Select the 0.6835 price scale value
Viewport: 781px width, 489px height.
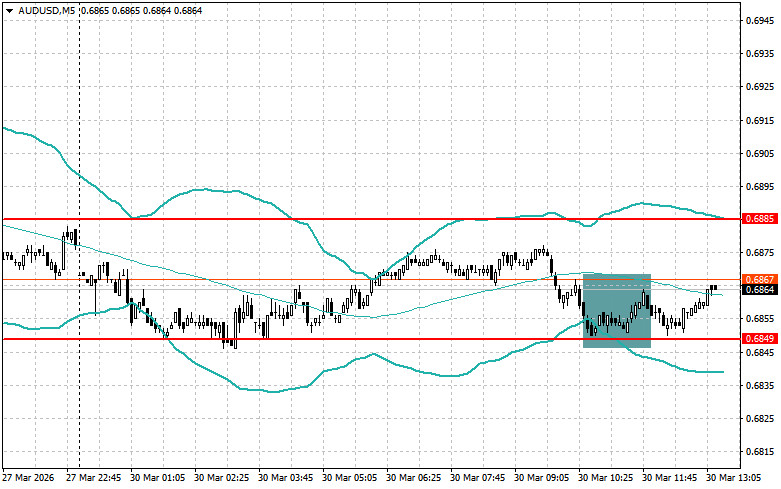click(760, 385)
